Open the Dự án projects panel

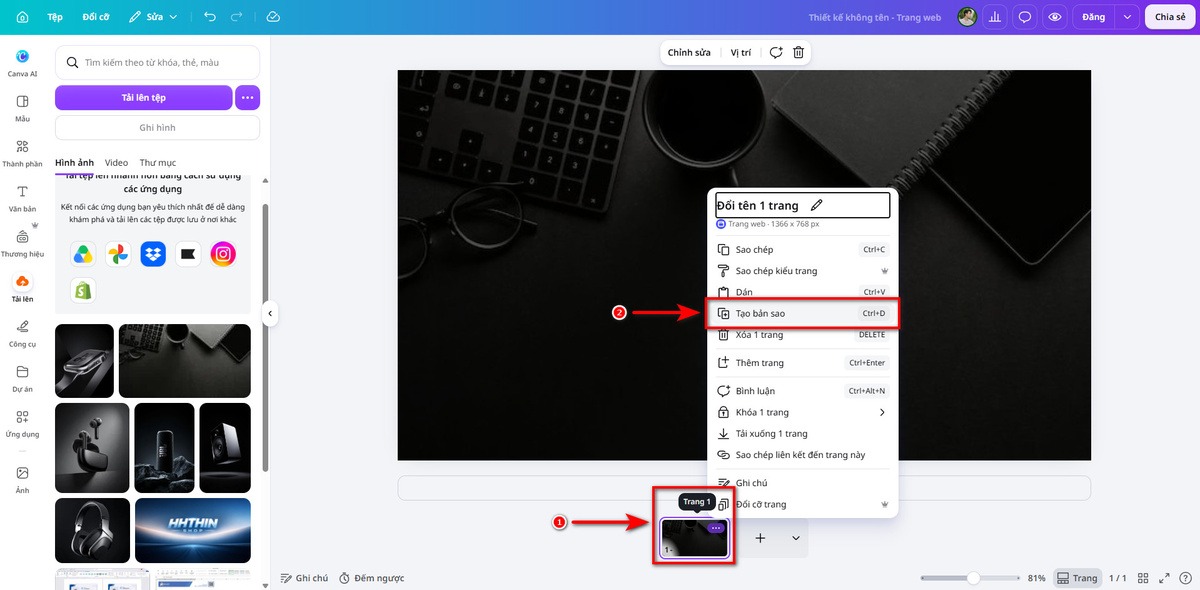(x=22, y=378)
